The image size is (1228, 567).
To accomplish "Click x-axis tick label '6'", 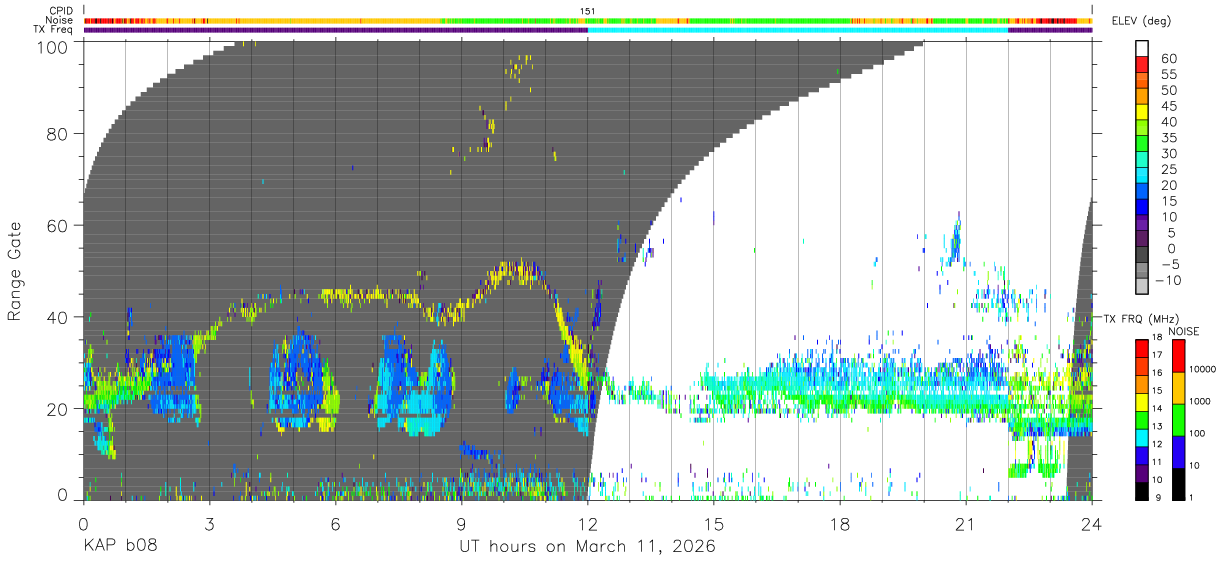I will pyautogui.click(x=336, y=524).
